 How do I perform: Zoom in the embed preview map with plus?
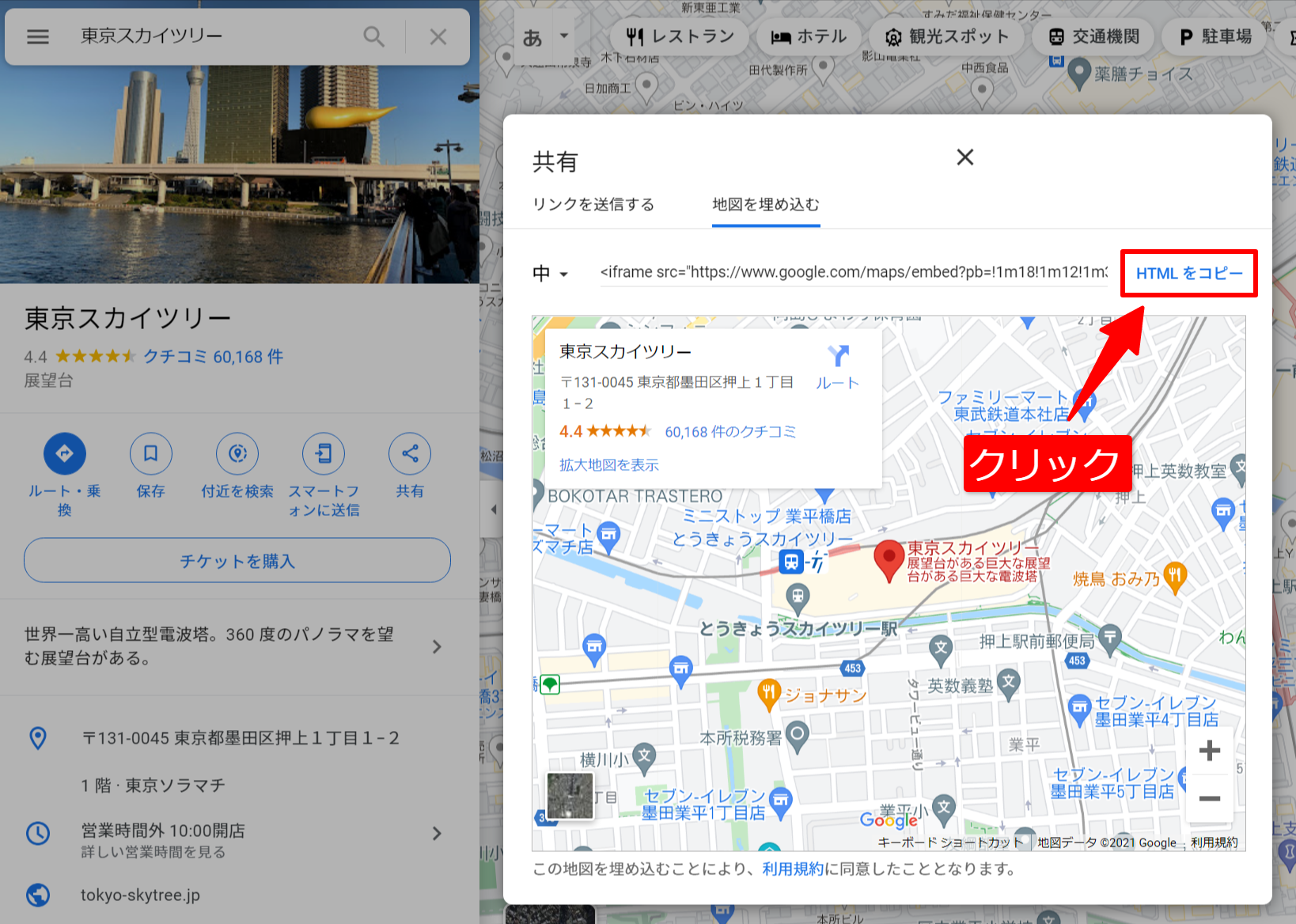coord(1209,751)
